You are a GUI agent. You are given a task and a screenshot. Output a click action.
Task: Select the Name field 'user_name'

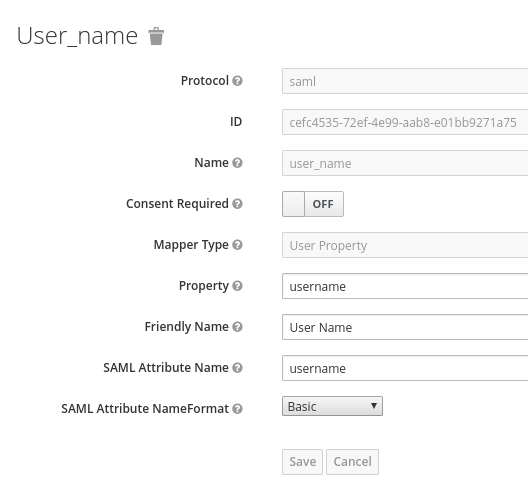coord(405,163)
